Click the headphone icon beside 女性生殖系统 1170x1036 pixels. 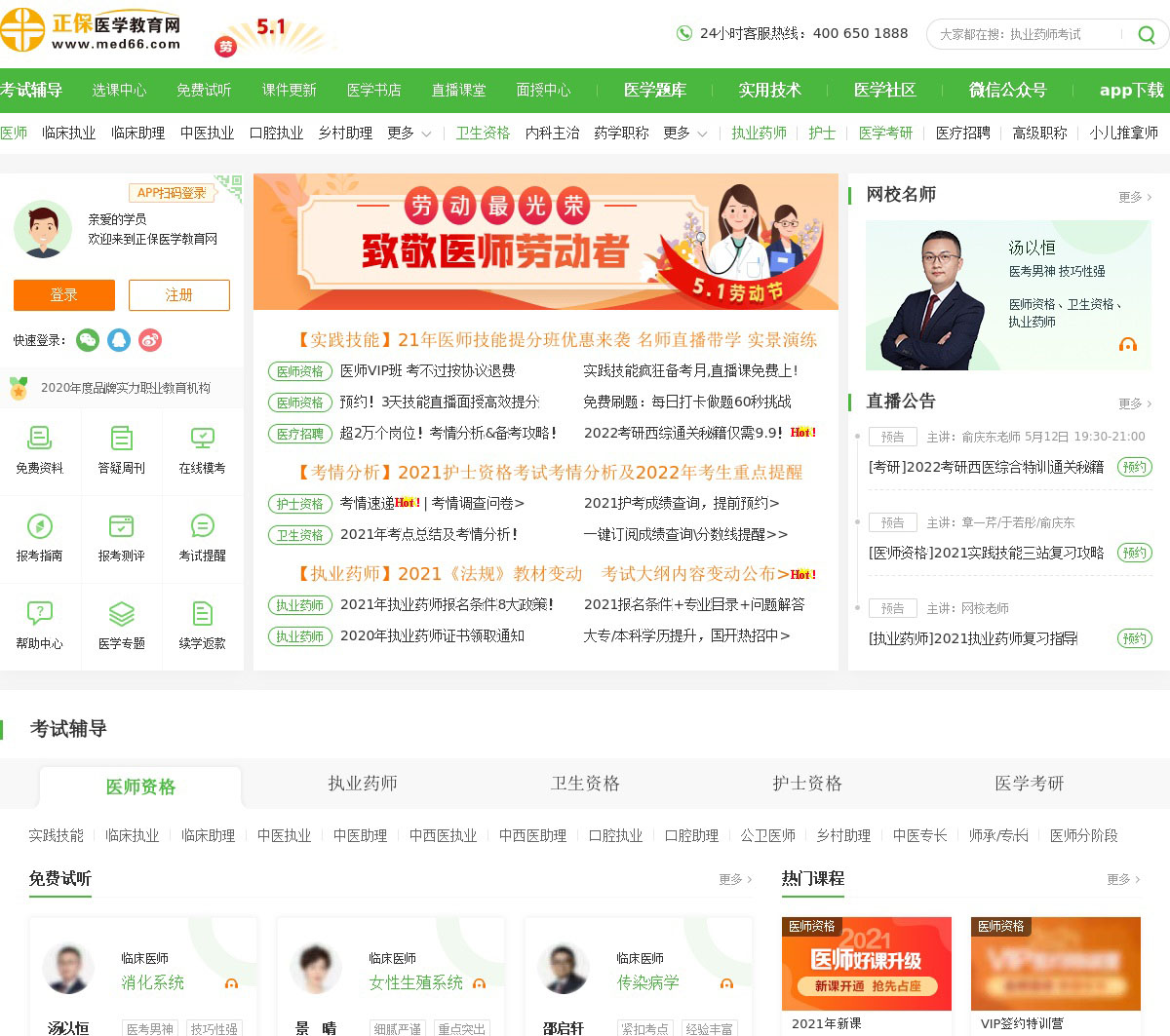pos(479,983)
